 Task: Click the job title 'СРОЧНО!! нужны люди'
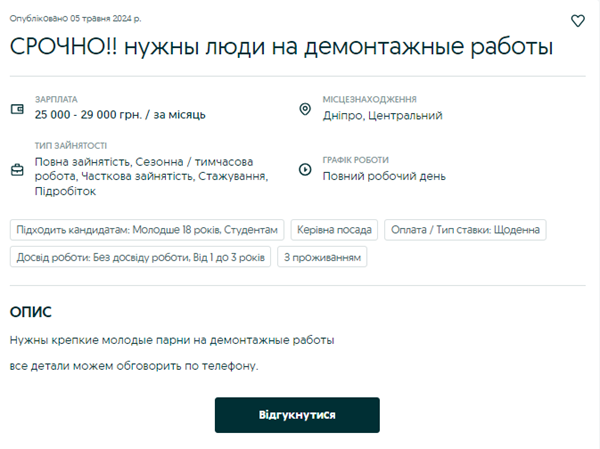pyautogui.click(x=281, y=47)
